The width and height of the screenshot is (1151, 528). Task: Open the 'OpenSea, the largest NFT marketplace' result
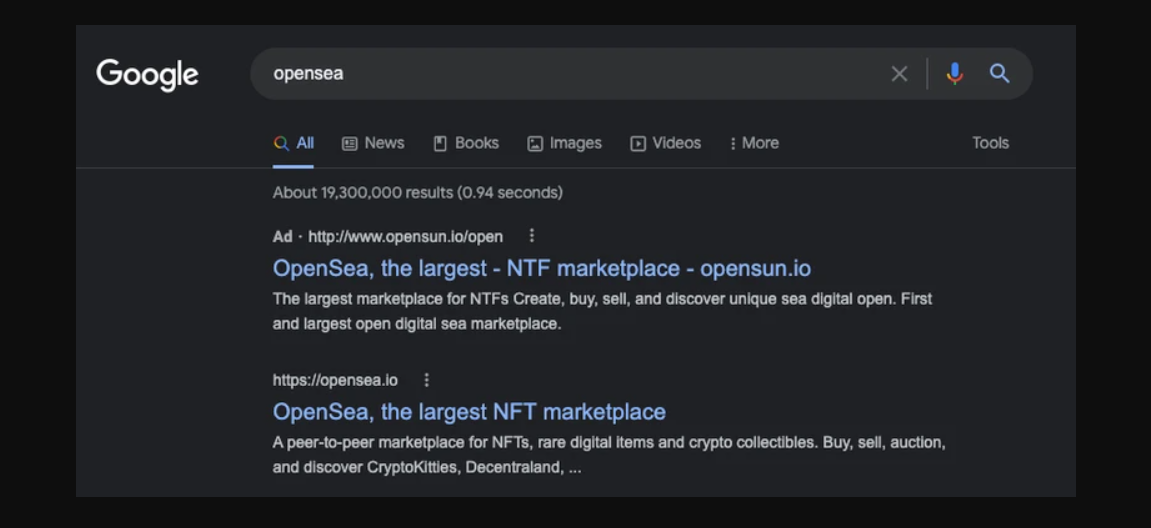click(x=469, y=411)
